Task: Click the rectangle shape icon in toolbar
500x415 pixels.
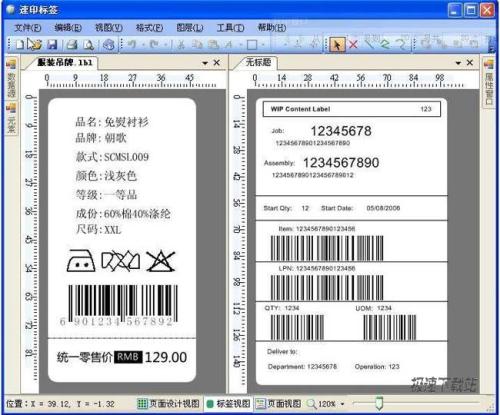Action: coord(252,44)
